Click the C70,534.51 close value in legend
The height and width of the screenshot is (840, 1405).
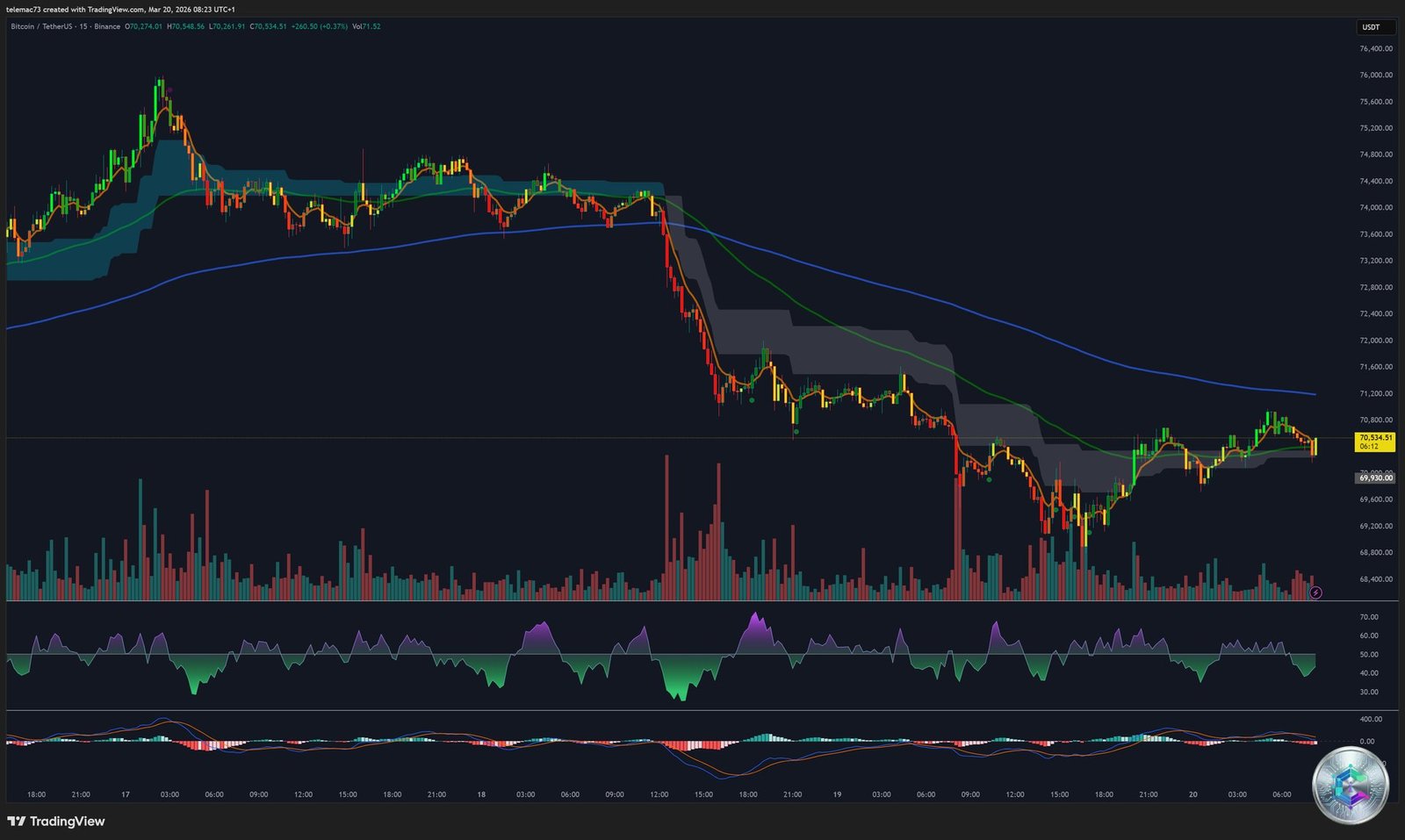(268, 27)
